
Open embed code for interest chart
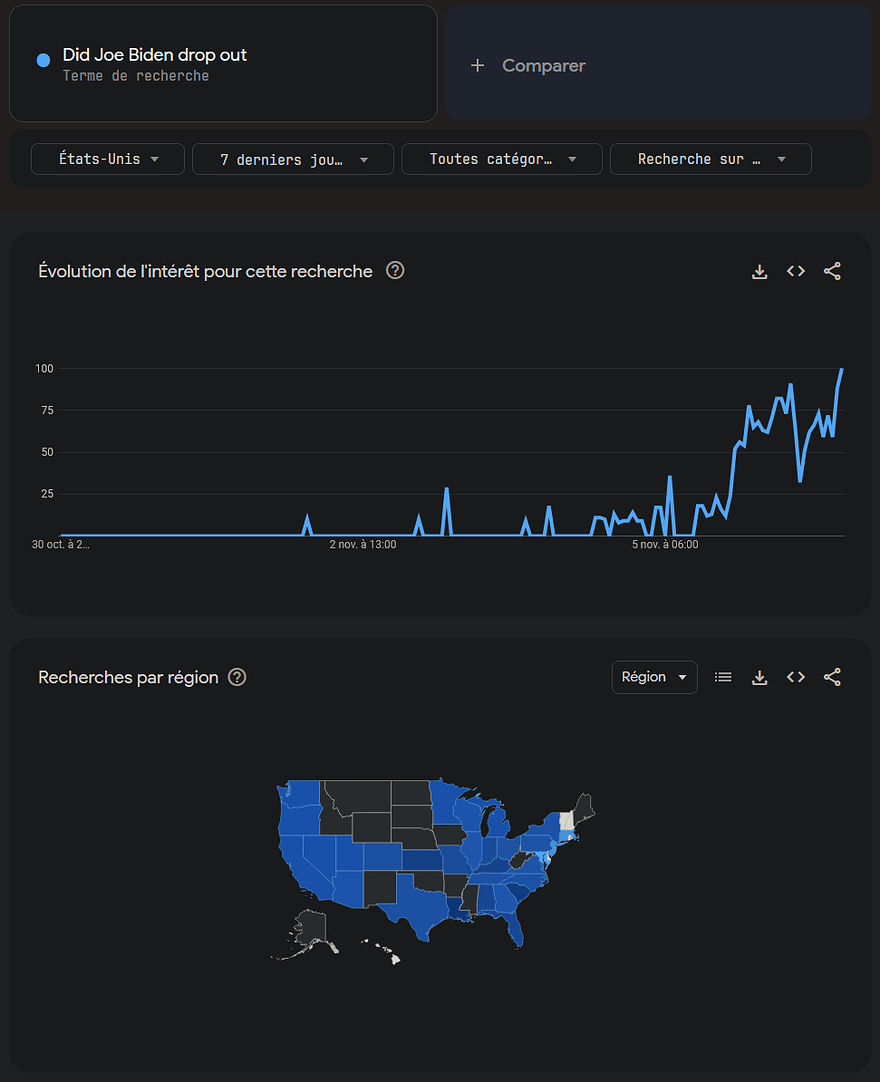pyautogui.click(x=796, y=271)
